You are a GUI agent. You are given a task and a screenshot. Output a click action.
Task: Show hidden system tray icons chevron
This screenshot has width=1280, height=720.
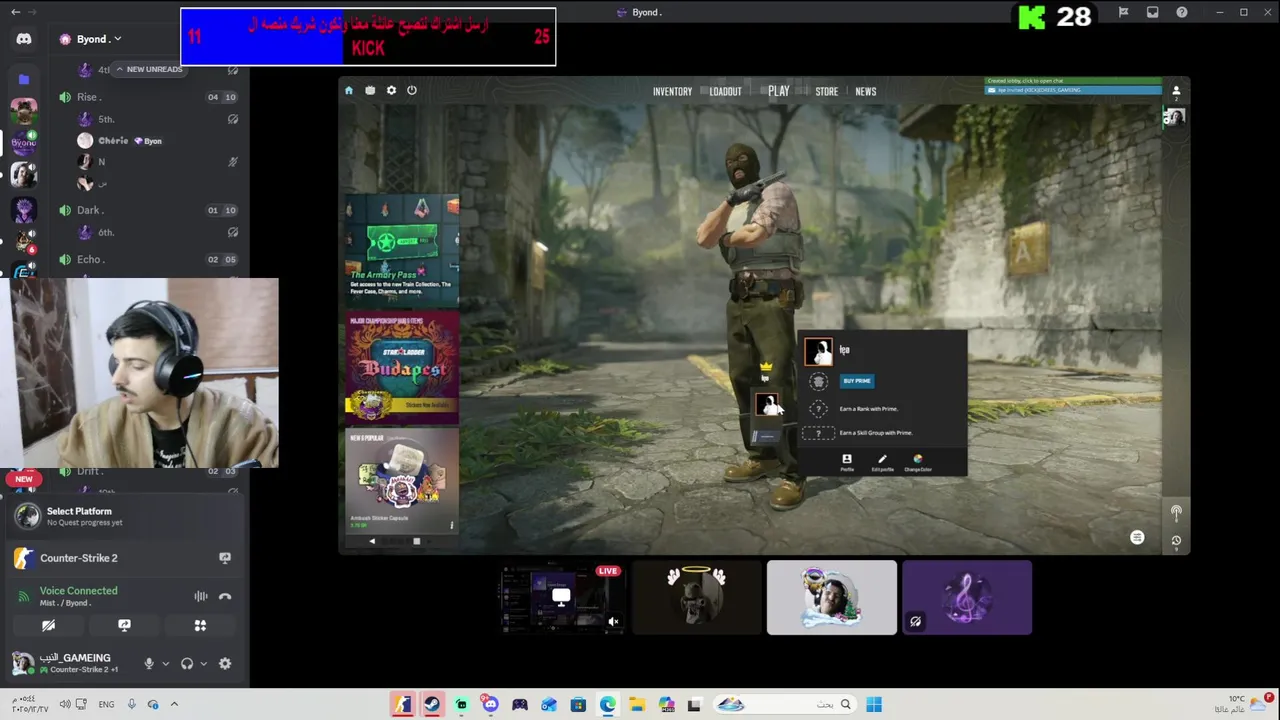[x=174, y=704]
